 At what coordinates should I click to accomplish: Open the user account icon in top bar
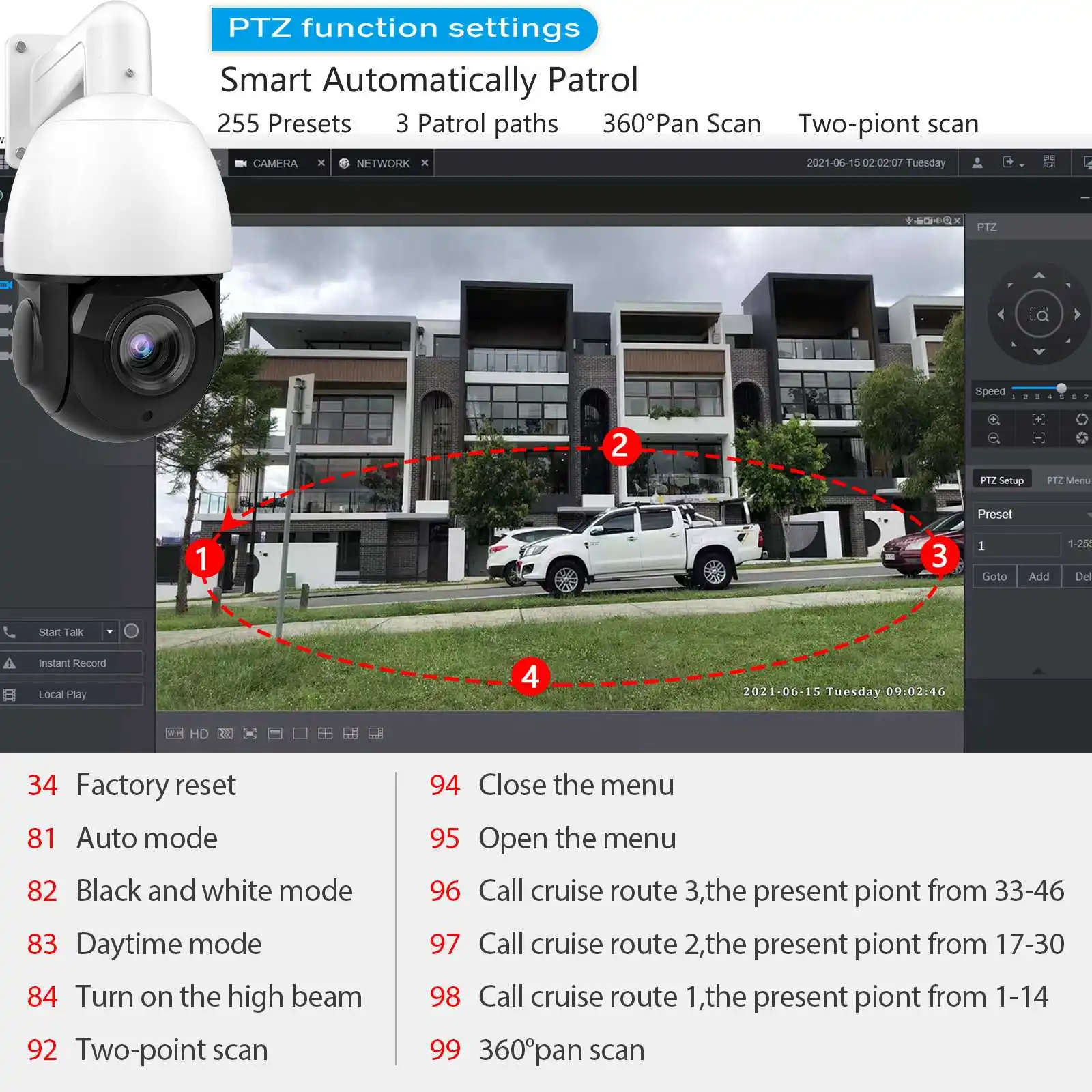click(977, 162)
